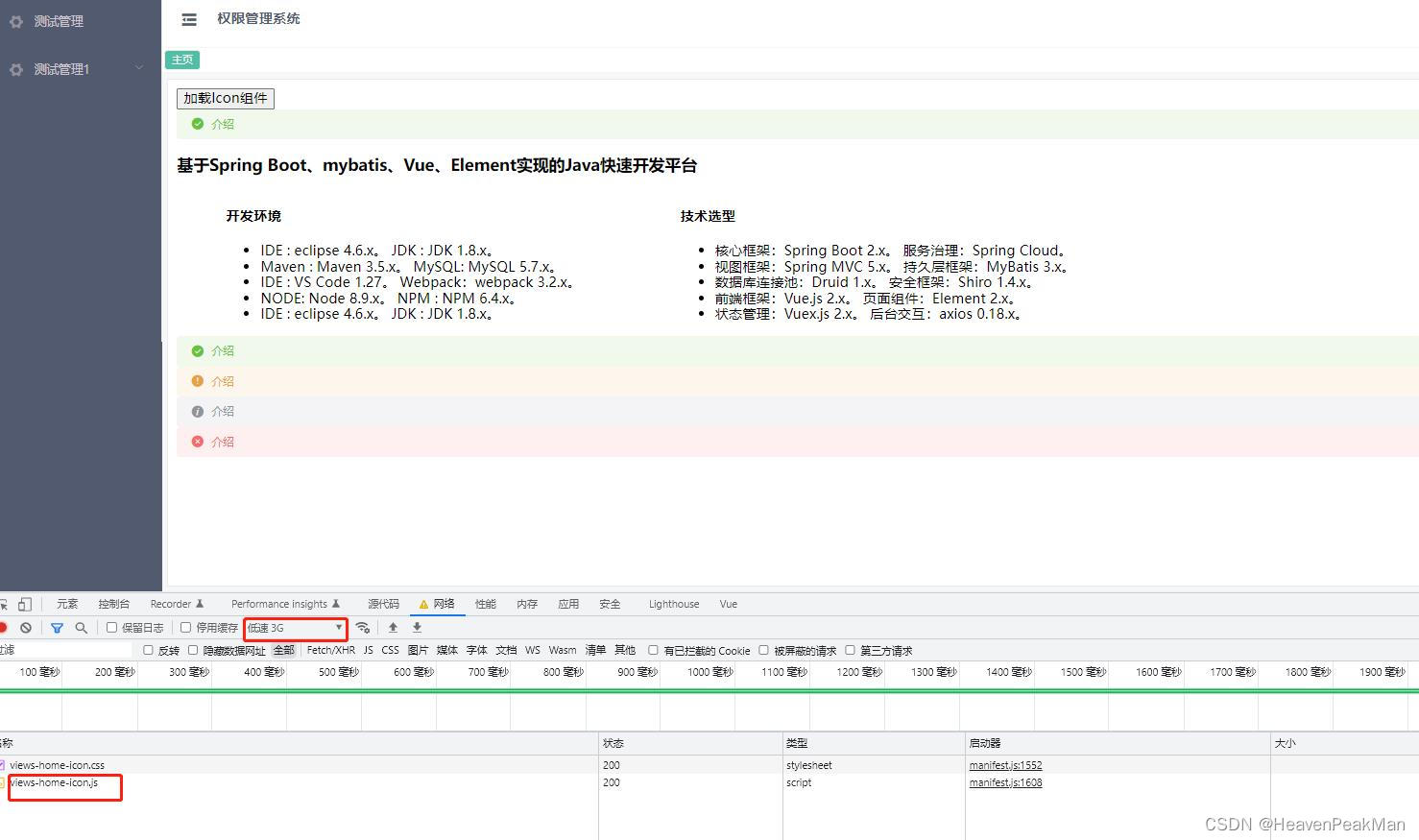Click the gear icon beside 测试管理1
The width and height of the screenshot is (1419, 840).
(x=15, y=69)
